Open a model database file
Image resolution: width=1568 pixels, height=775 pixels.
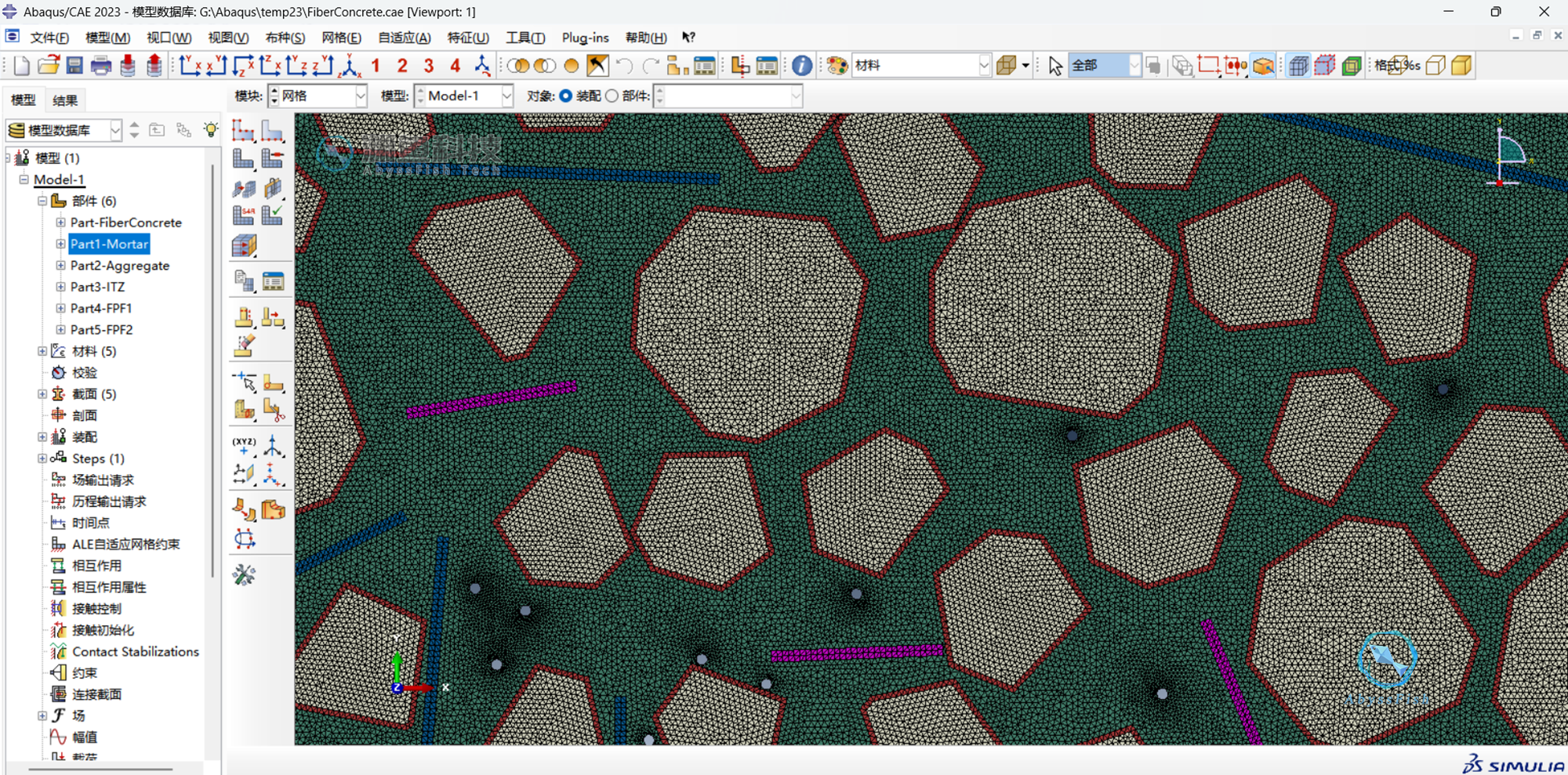click(x=49, y=66)
